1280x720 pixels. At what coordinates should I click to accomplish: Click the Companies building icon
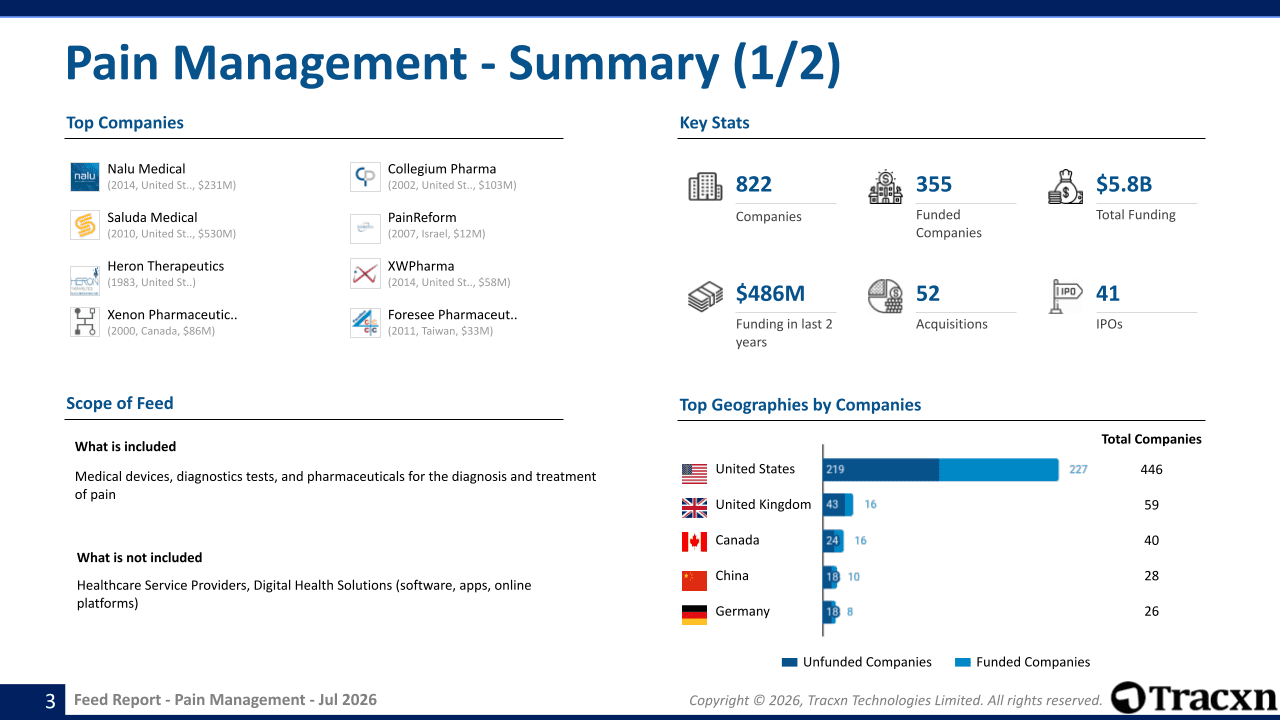(x=705, y=187)
